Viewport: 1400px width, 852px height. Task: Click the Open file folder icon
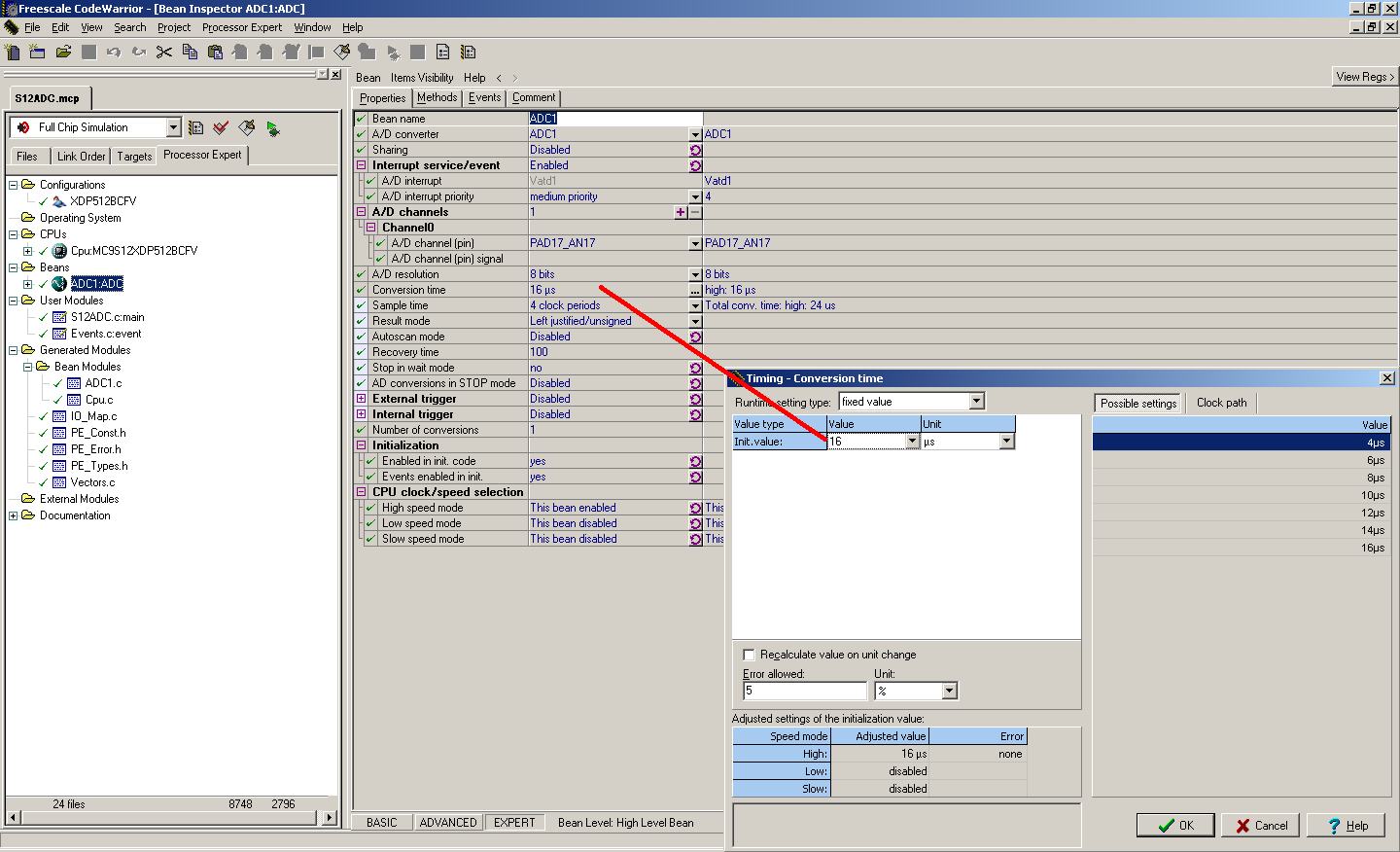click(x=63, y=52)
